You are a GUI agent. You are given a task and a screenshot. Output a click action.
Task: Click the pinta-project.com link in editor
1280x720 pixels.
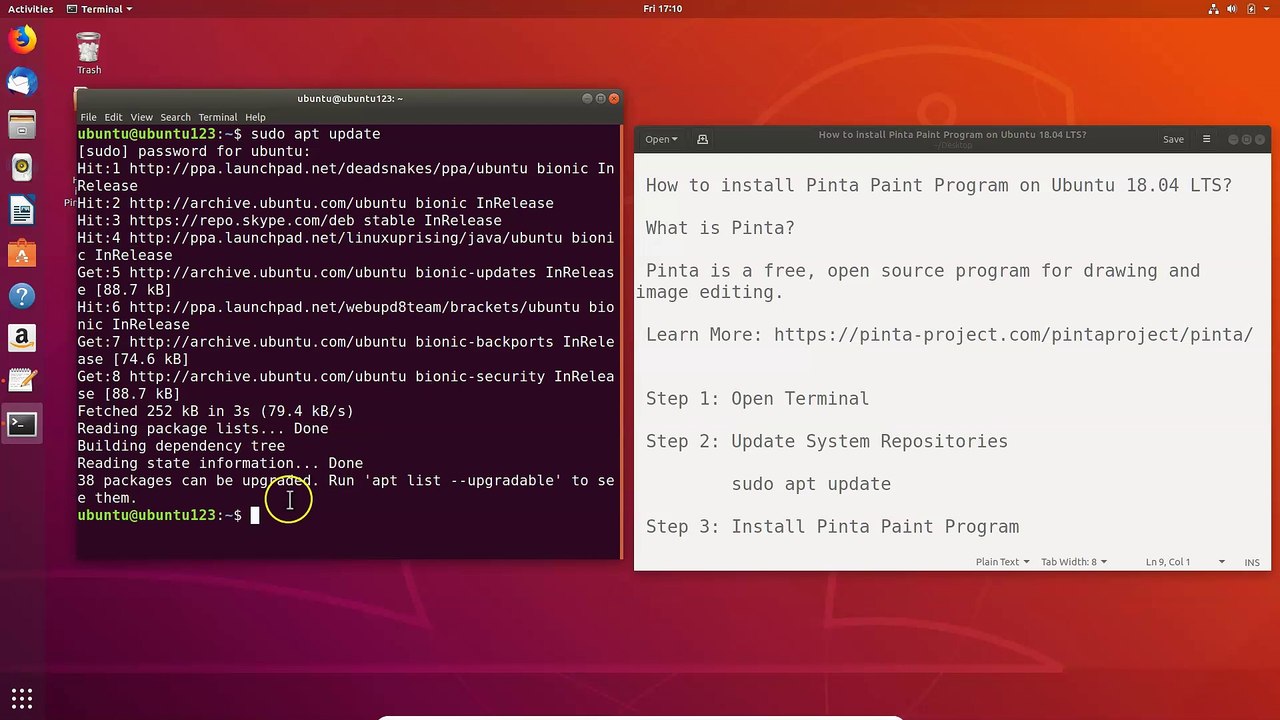pyautogui.click(x=1013, y=335)
